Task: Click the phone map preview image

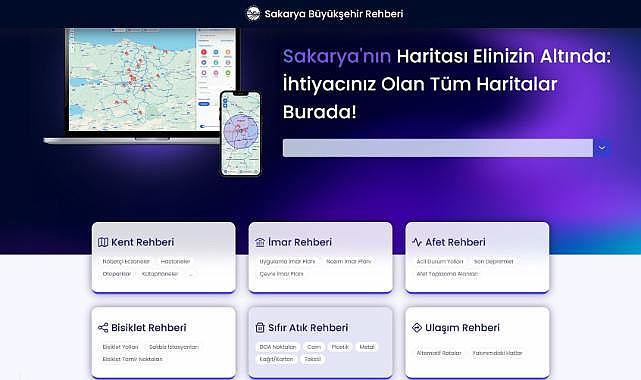Action: click(240, 134)
